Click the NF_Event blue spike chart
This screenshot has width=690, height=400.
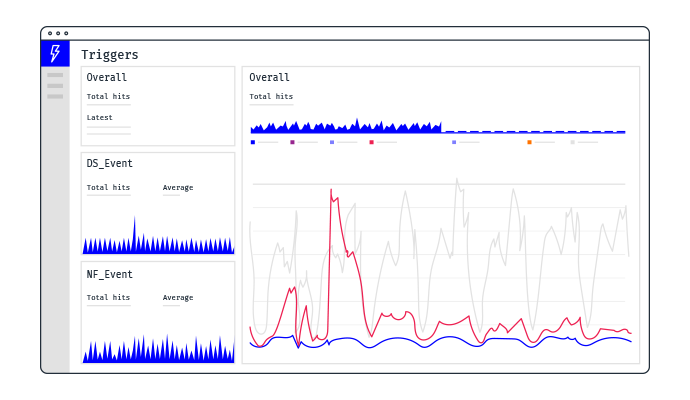pyautogui.click(x=158, y=349)
